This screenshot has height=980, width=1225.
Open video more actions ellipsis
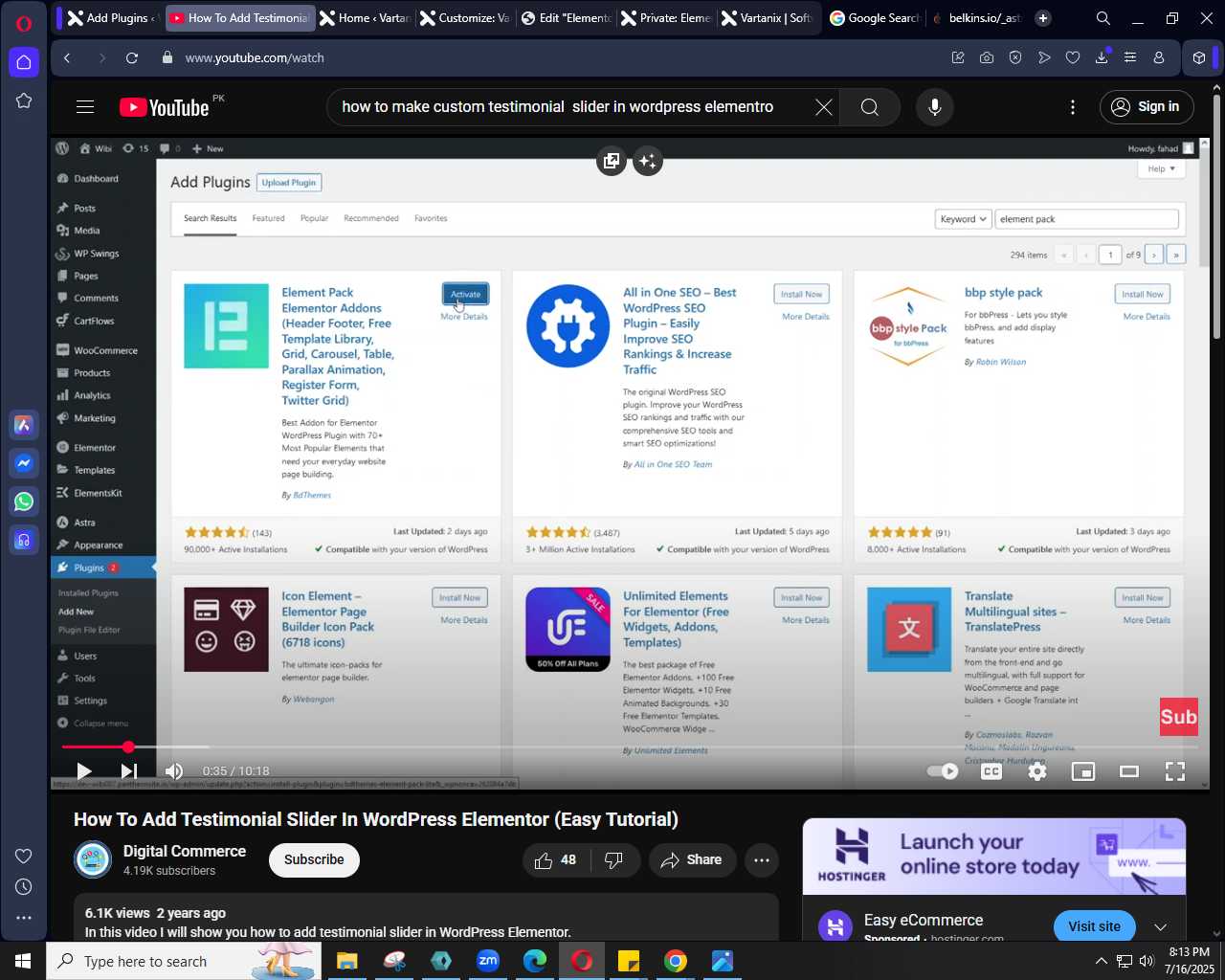(x=762, y=860)
